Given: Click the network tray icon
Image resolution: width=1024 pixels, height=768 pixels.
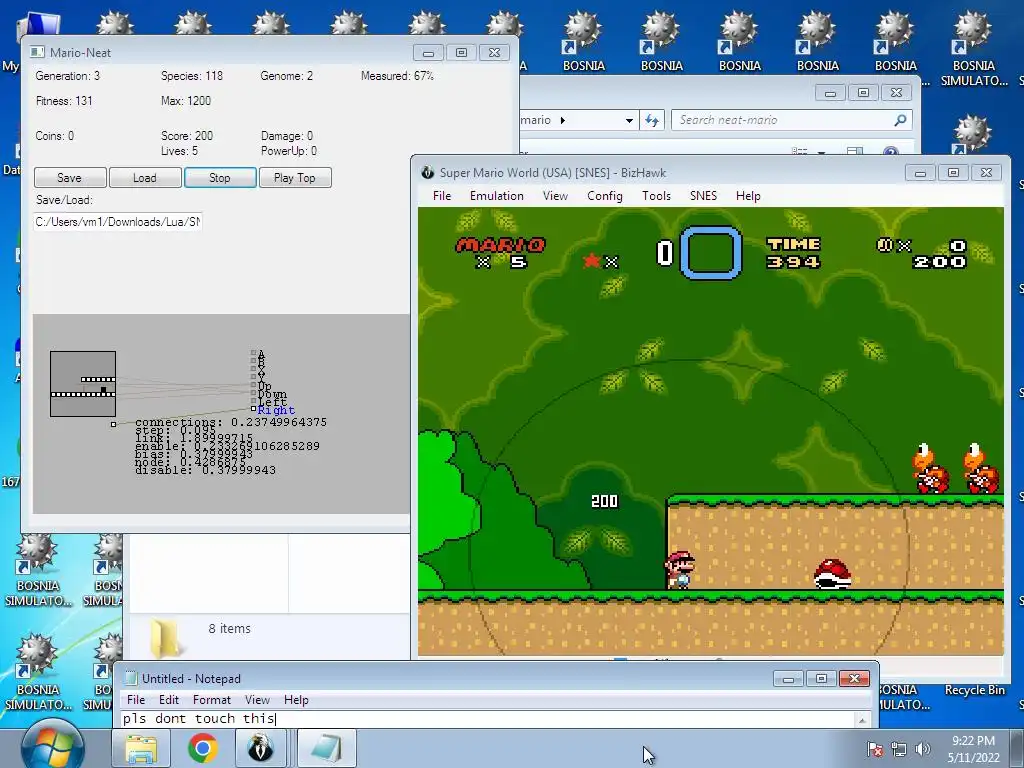Looking at the screenshot, I should click(x=899, y=749).
